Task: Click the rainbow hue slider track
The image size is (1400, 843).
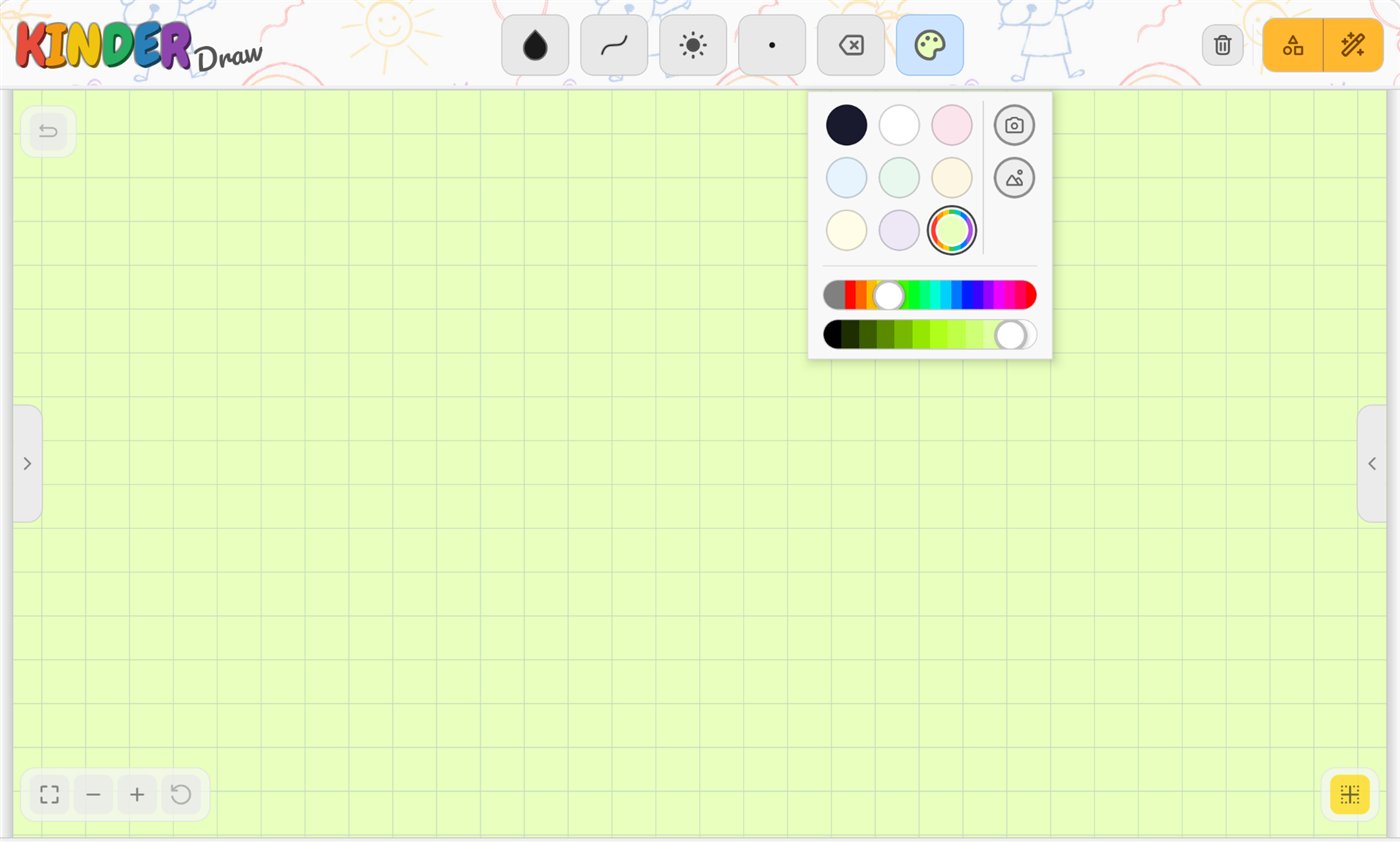Action: (x=930, y=295)
